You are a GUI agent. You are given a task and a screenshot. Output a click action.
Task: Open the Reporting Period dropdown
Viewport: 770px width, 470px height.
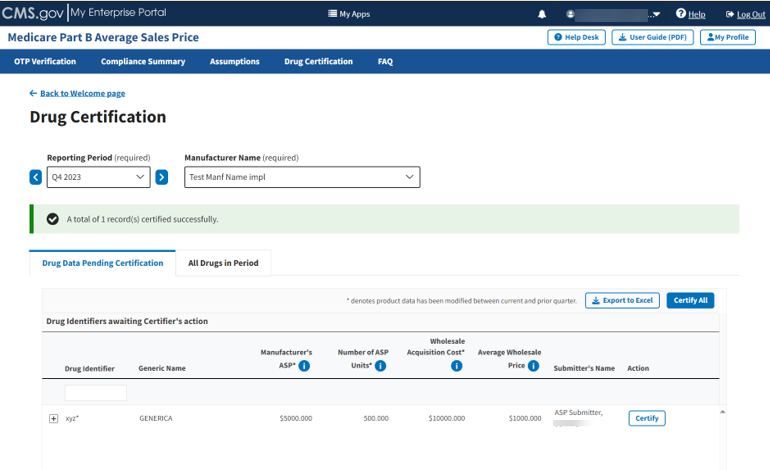tap(98, 177)
